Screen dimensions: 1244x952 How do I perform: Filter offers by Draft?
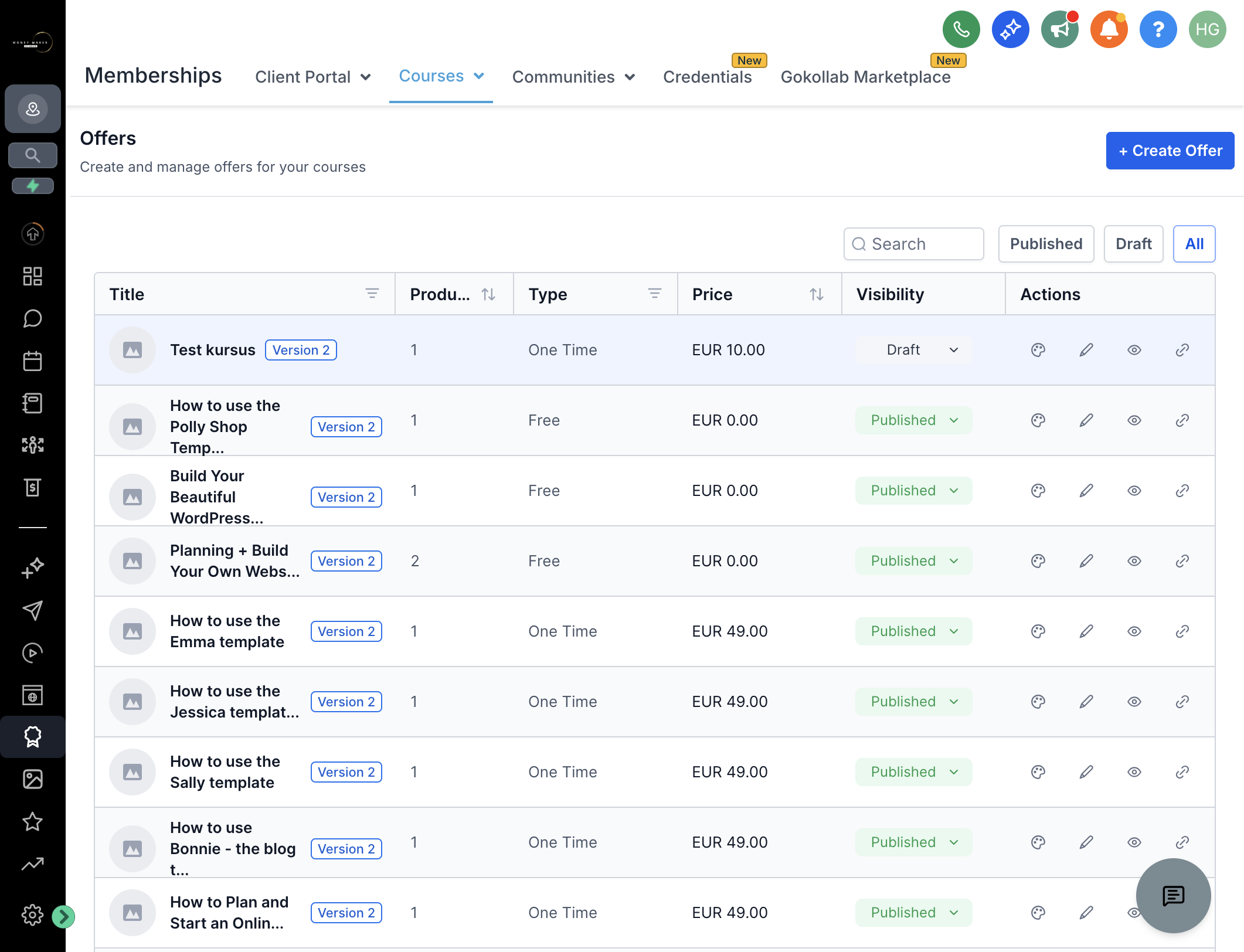pyautogui.click(x=1133, y=244)
